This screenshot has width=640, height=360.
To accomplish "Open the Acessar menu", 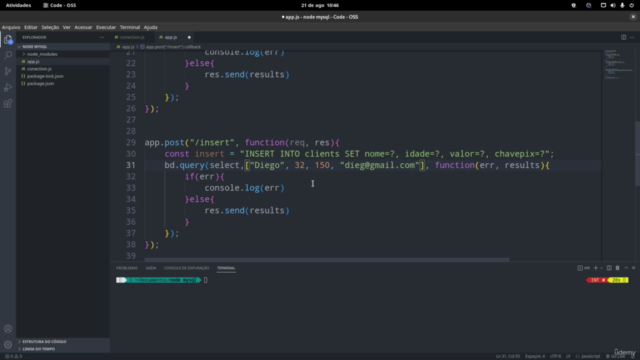I will tap(83, 27).
